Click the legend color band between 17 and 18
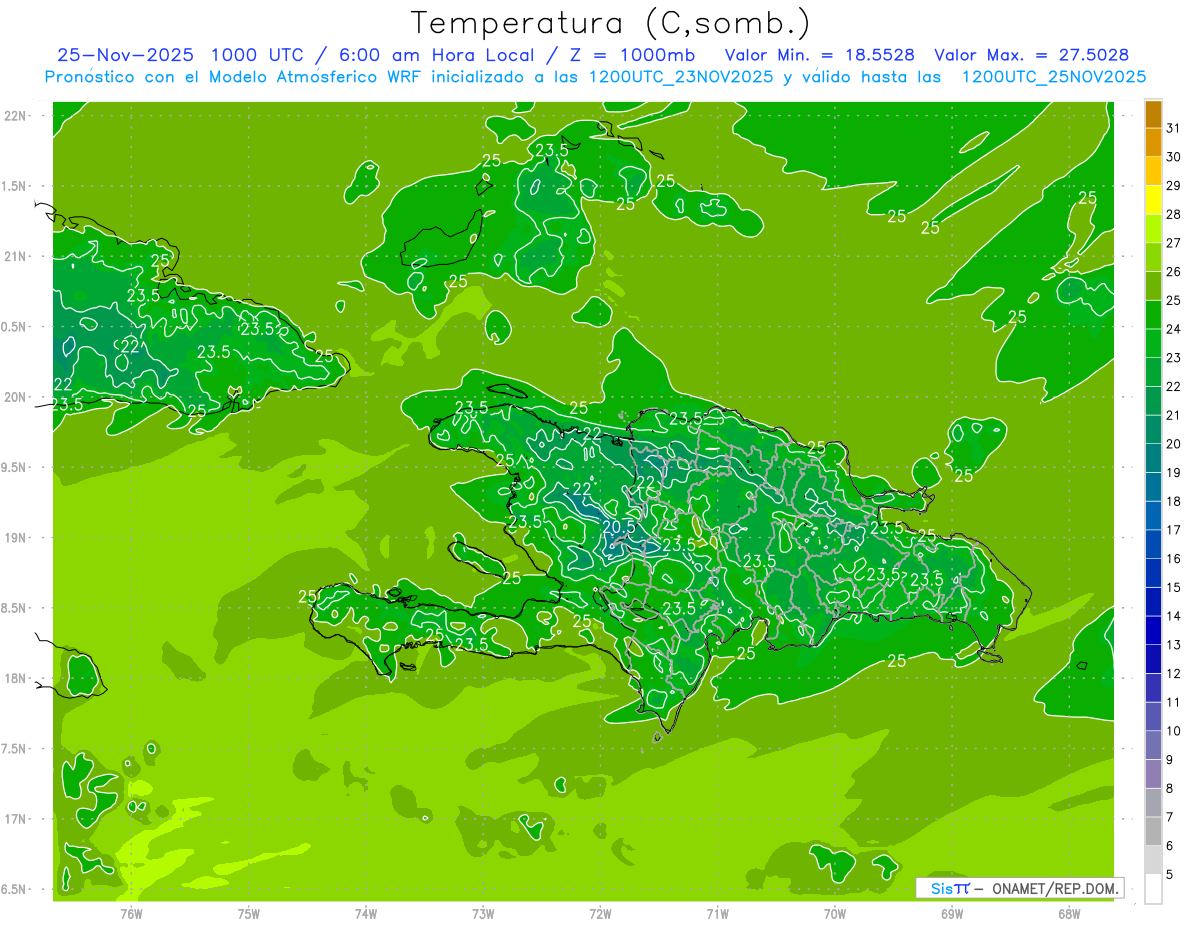The width and height of the screenshot is (1200, 927). [x=1153, y=516]
